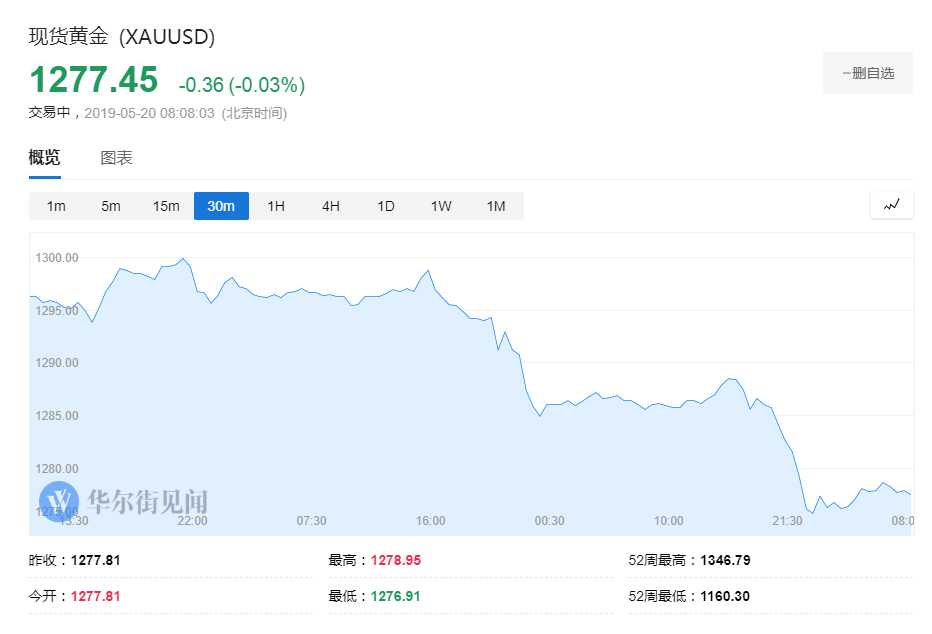Select the 4H timeframe
The image size is (932, 634).
tap(331, 205)
